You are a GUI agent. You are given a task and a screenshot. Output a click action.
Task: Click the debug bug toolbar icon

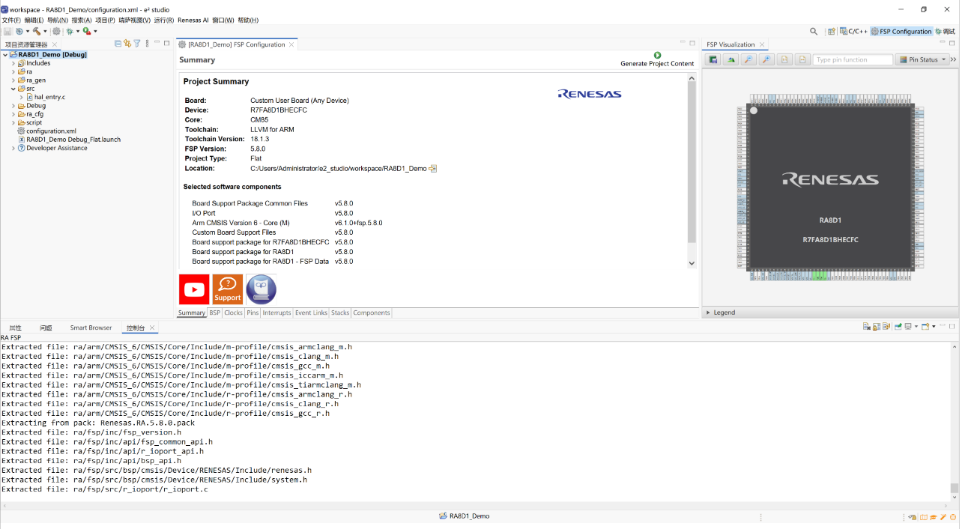pyautogui.click(x=70, y=31)
